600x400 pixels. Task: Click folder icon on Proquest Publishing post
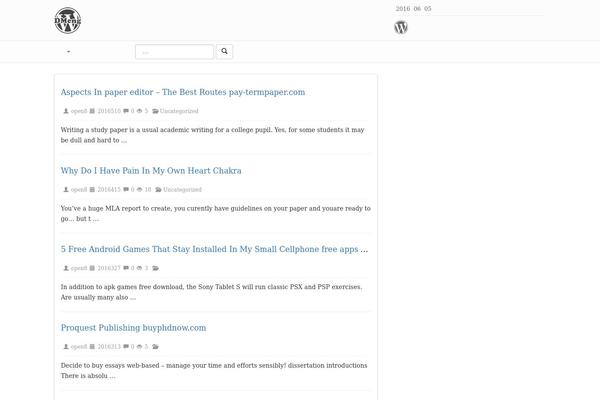coord(157,347)
